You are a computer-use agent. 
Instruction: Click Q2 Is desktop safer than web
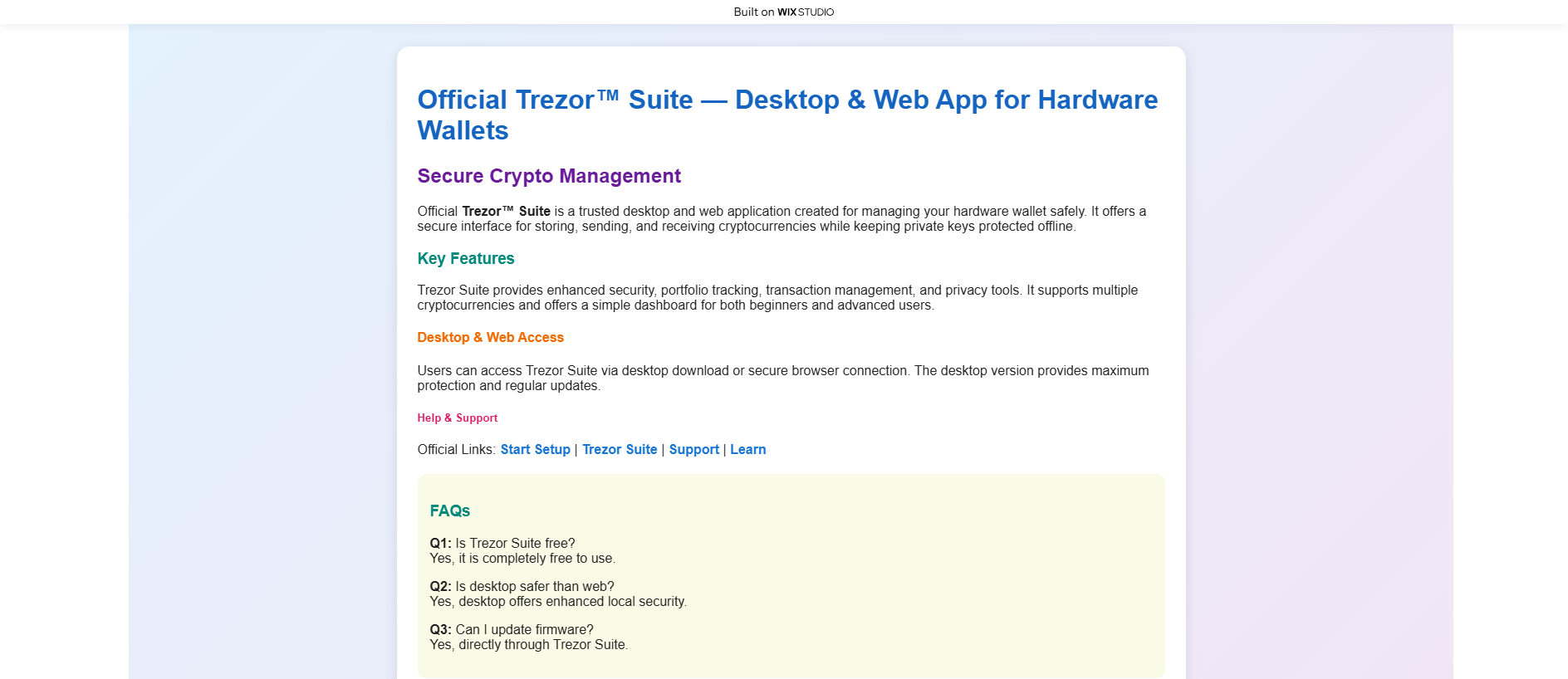(522, 586)
